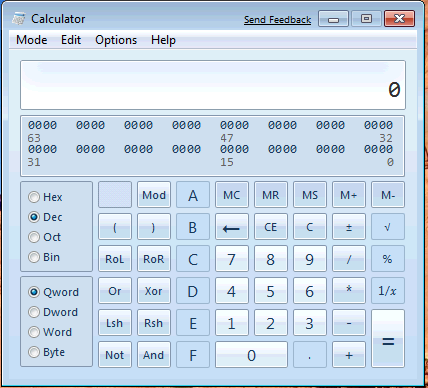Open the Options menu
This screenshot has width=428, height=388.
(x=116, y=40)
